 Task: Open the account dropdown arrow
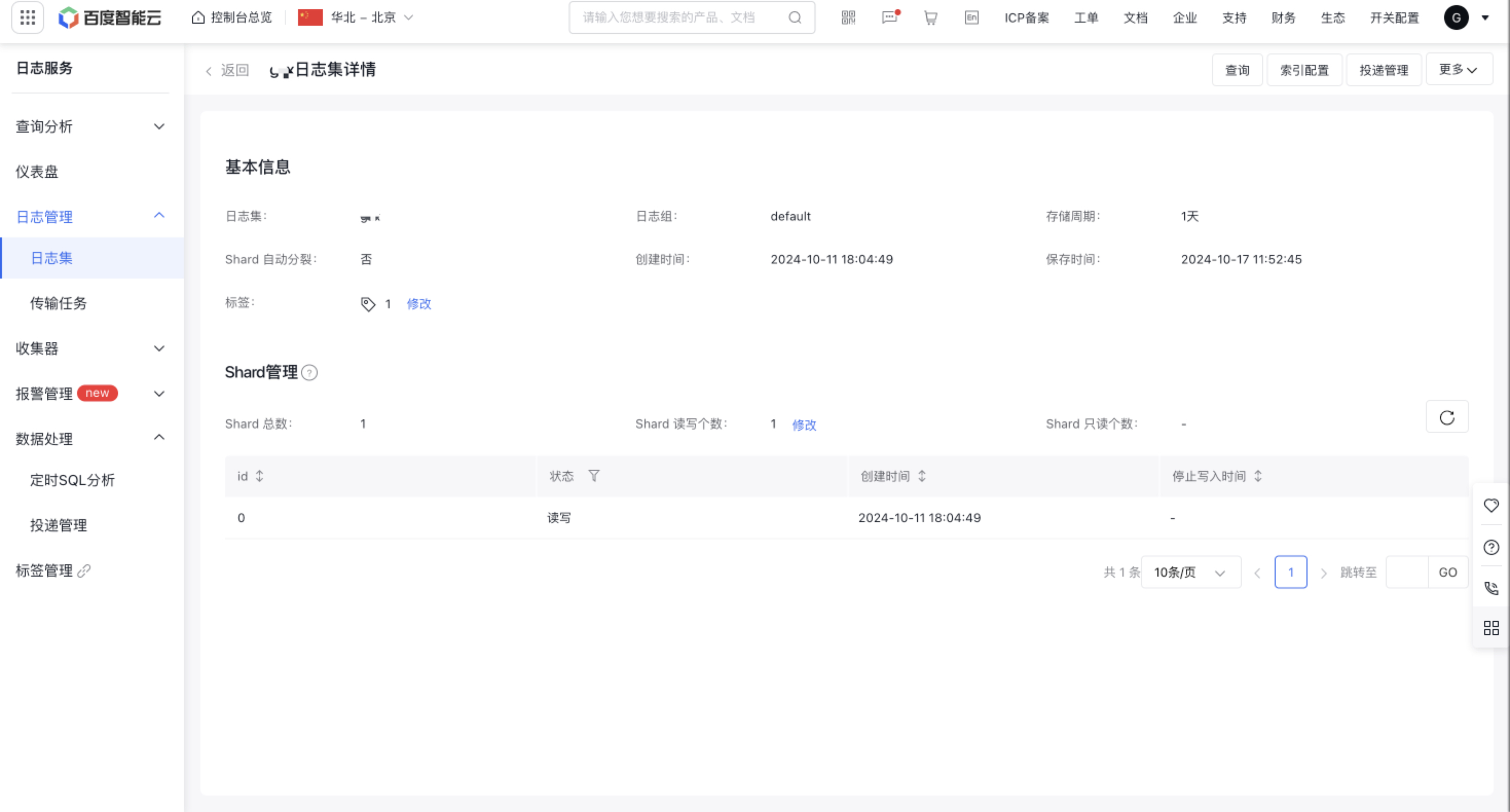tap(1485, 17)
